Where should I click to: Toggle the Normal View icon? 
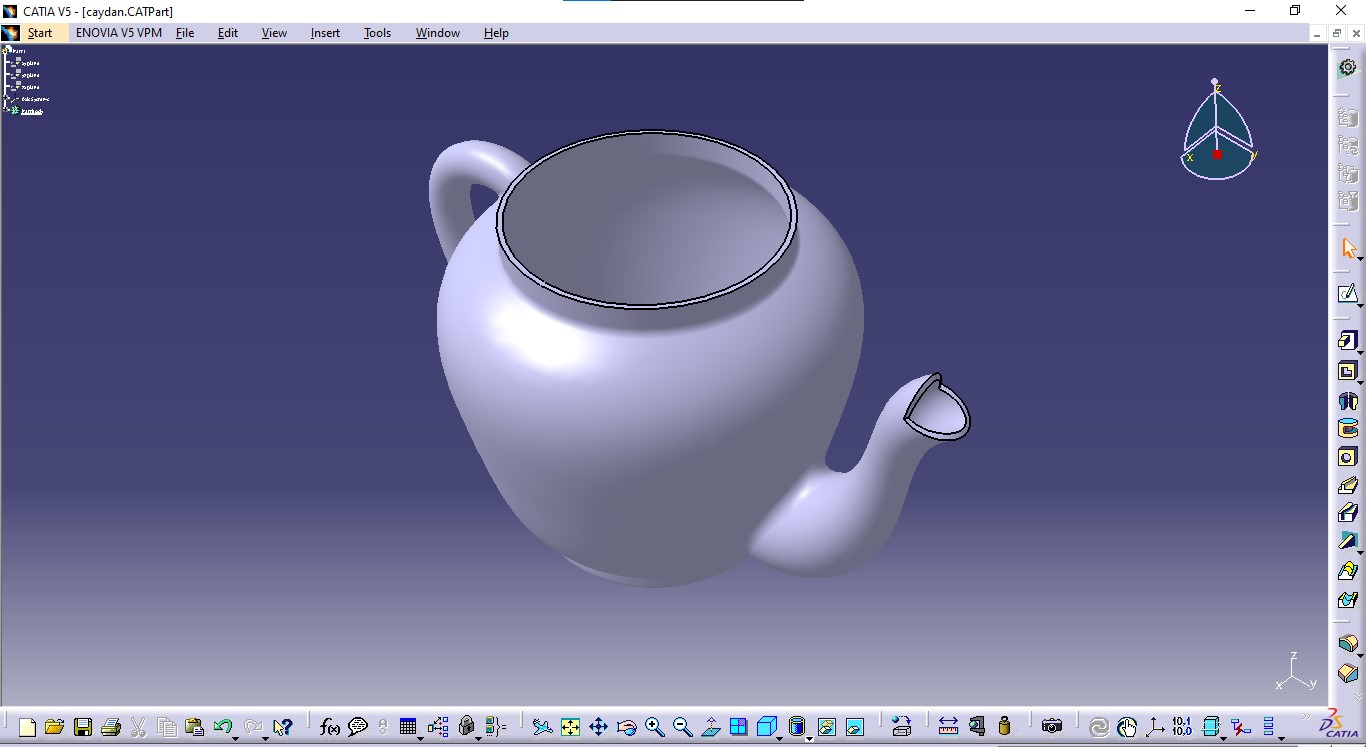tap(710, 727)
